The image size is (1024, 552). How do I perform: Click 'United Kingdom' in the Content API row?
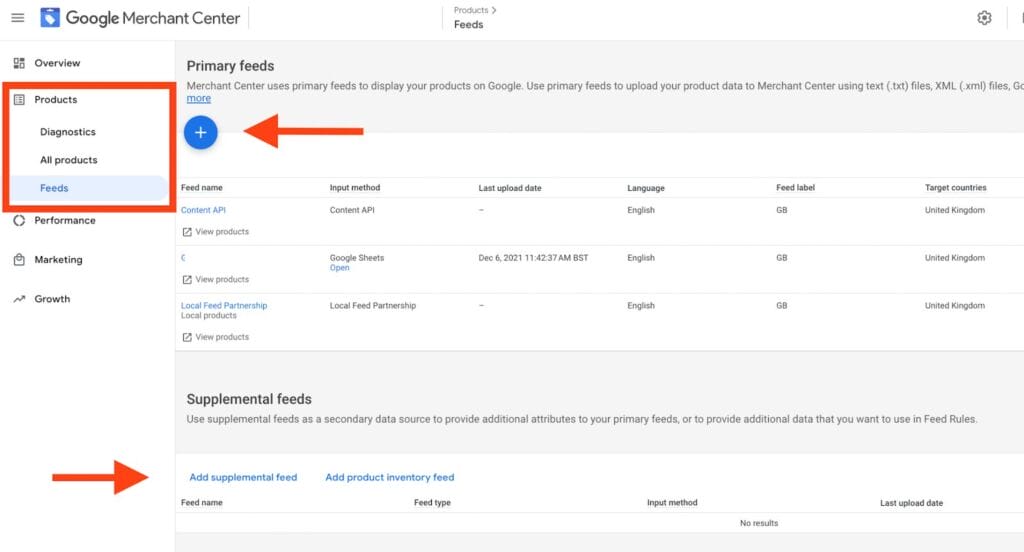(955, 210)
